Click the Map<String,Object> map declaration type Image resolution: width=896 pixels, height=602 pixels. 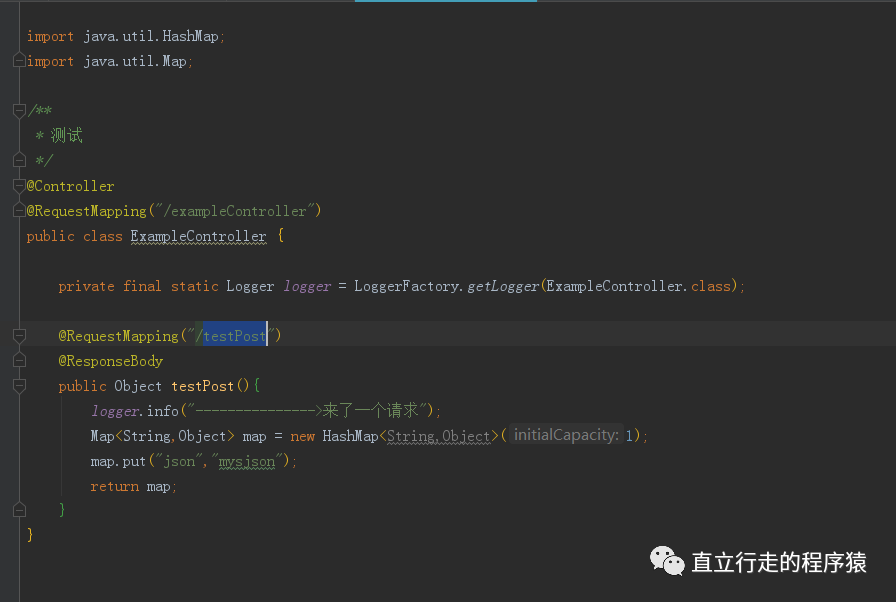tap(162, 436)
